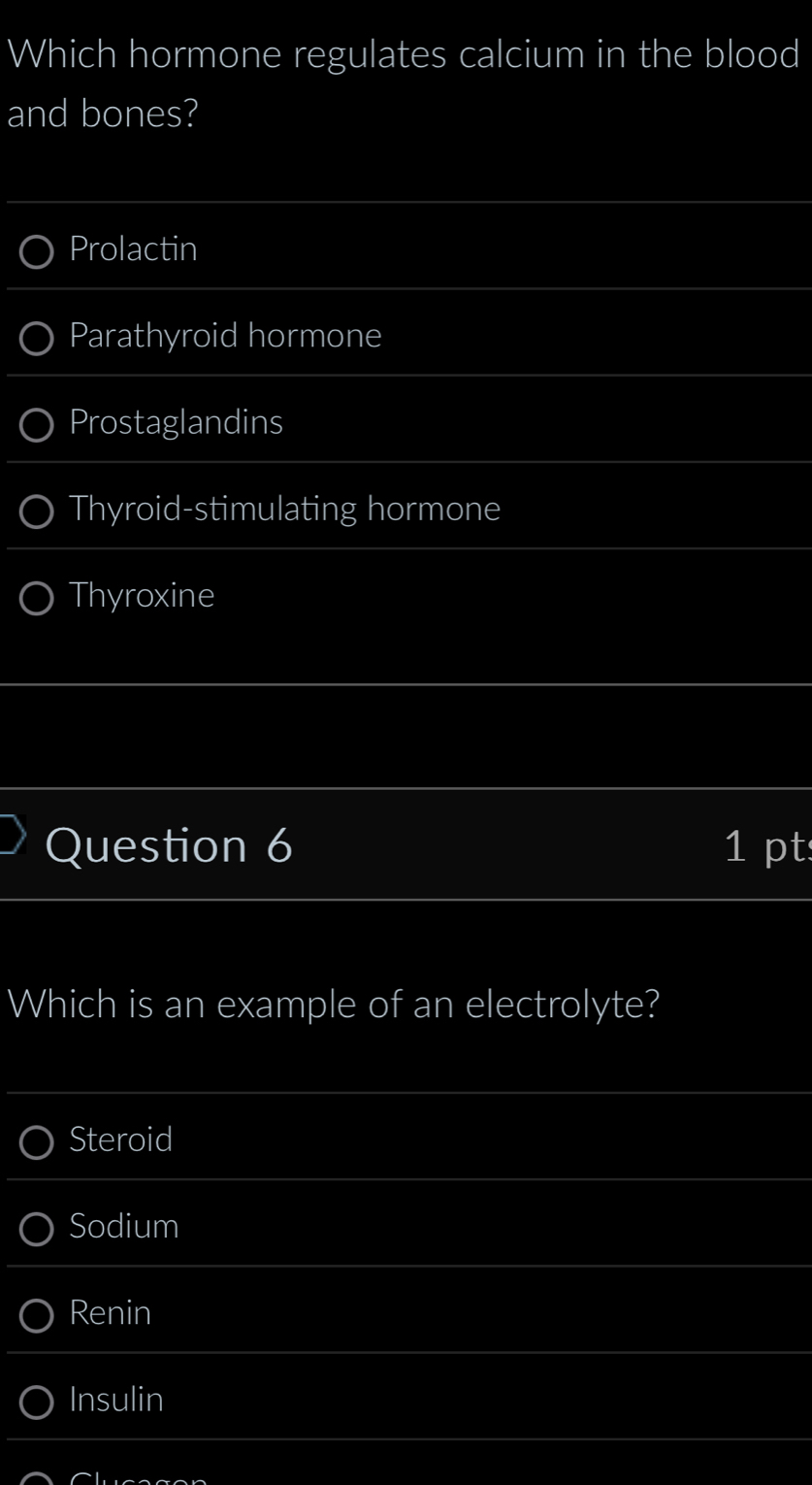The height and width of the screenshot is (1485, 812).
Task: Click the 'Parathyroid hormone' answer text
Action: tap(226, 337)
